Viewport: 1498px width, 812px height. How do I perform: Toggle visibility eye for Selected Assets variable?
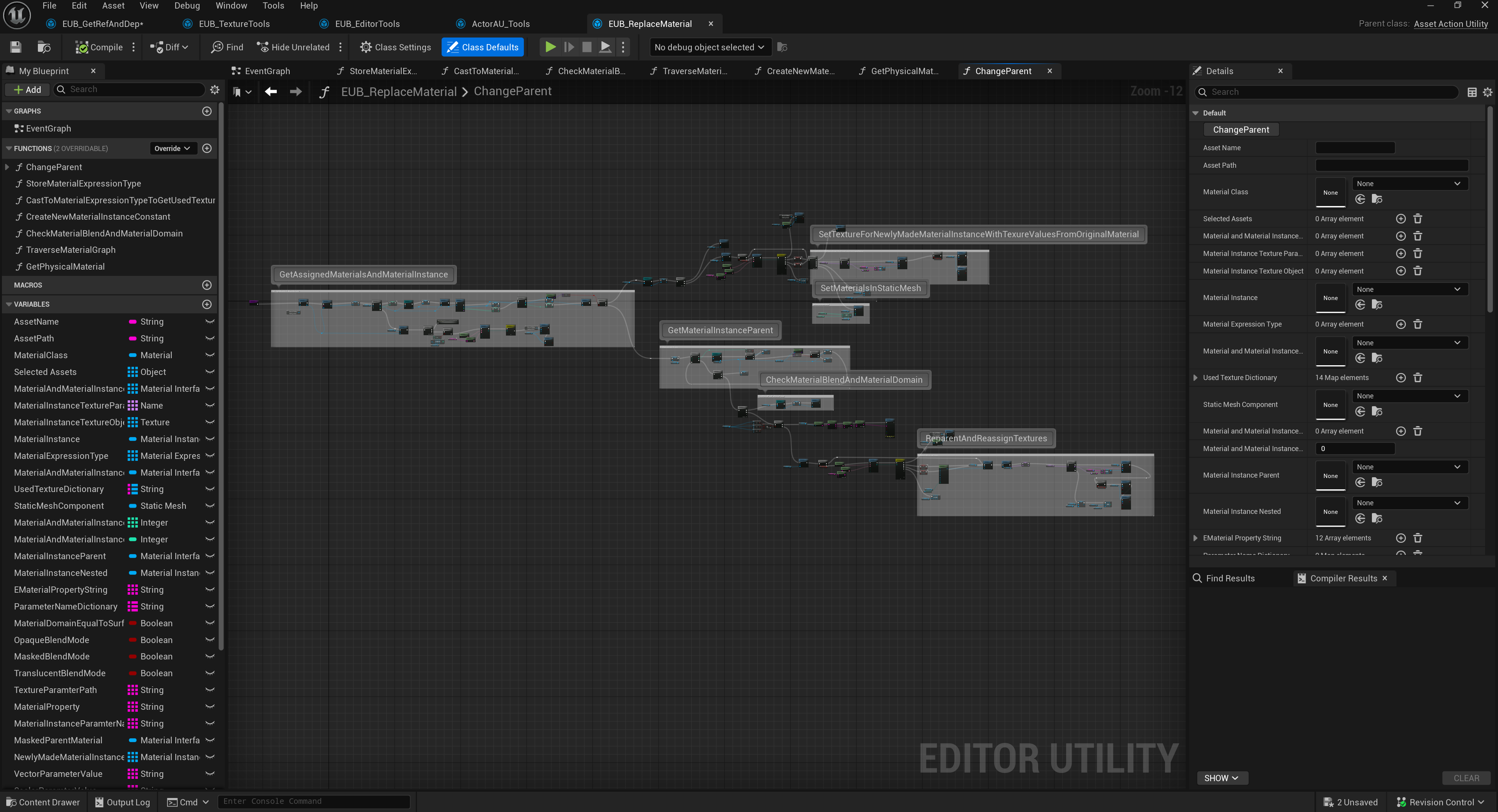210,372
